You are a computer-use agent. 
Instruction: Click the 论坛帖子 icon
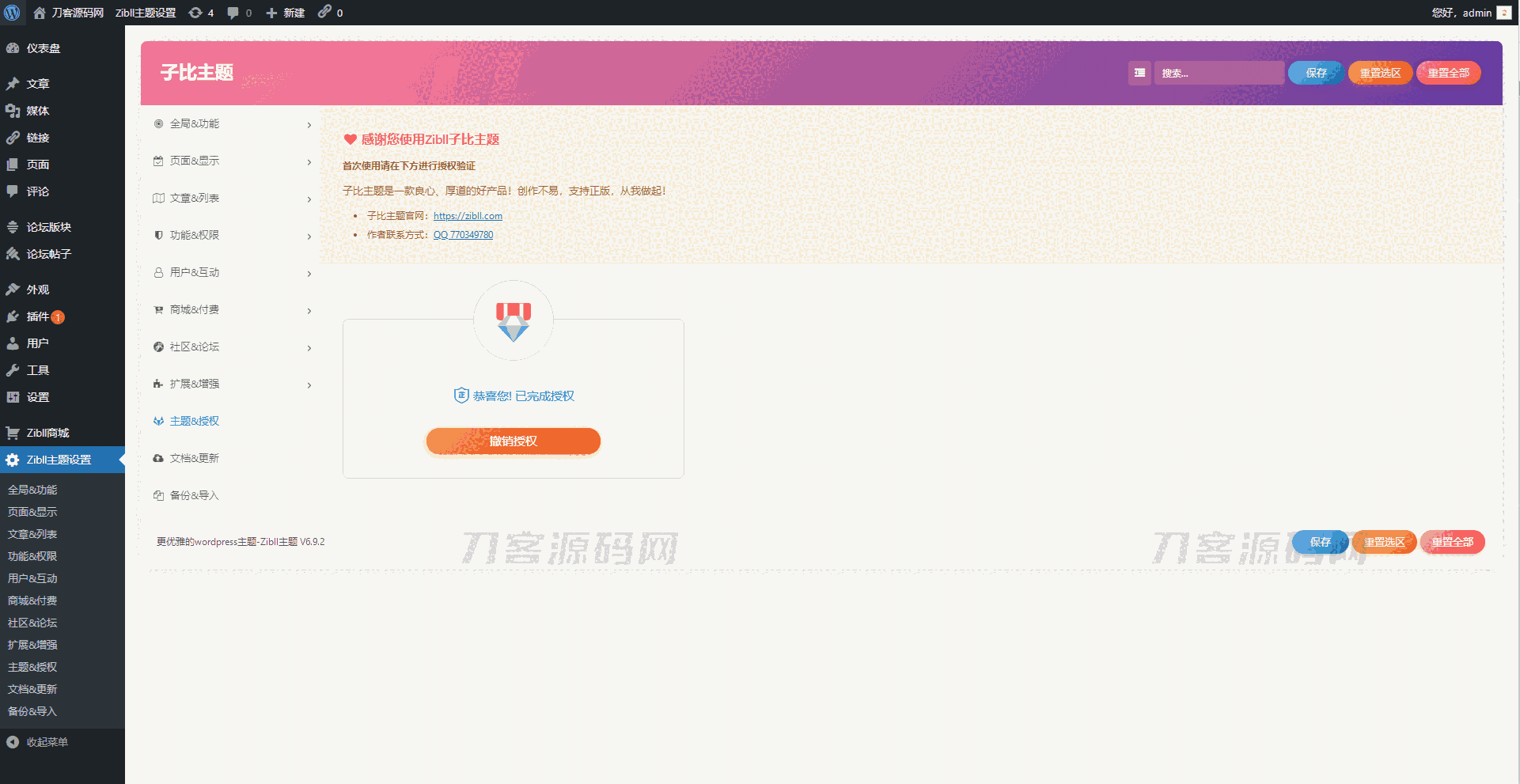click(13, 254)
